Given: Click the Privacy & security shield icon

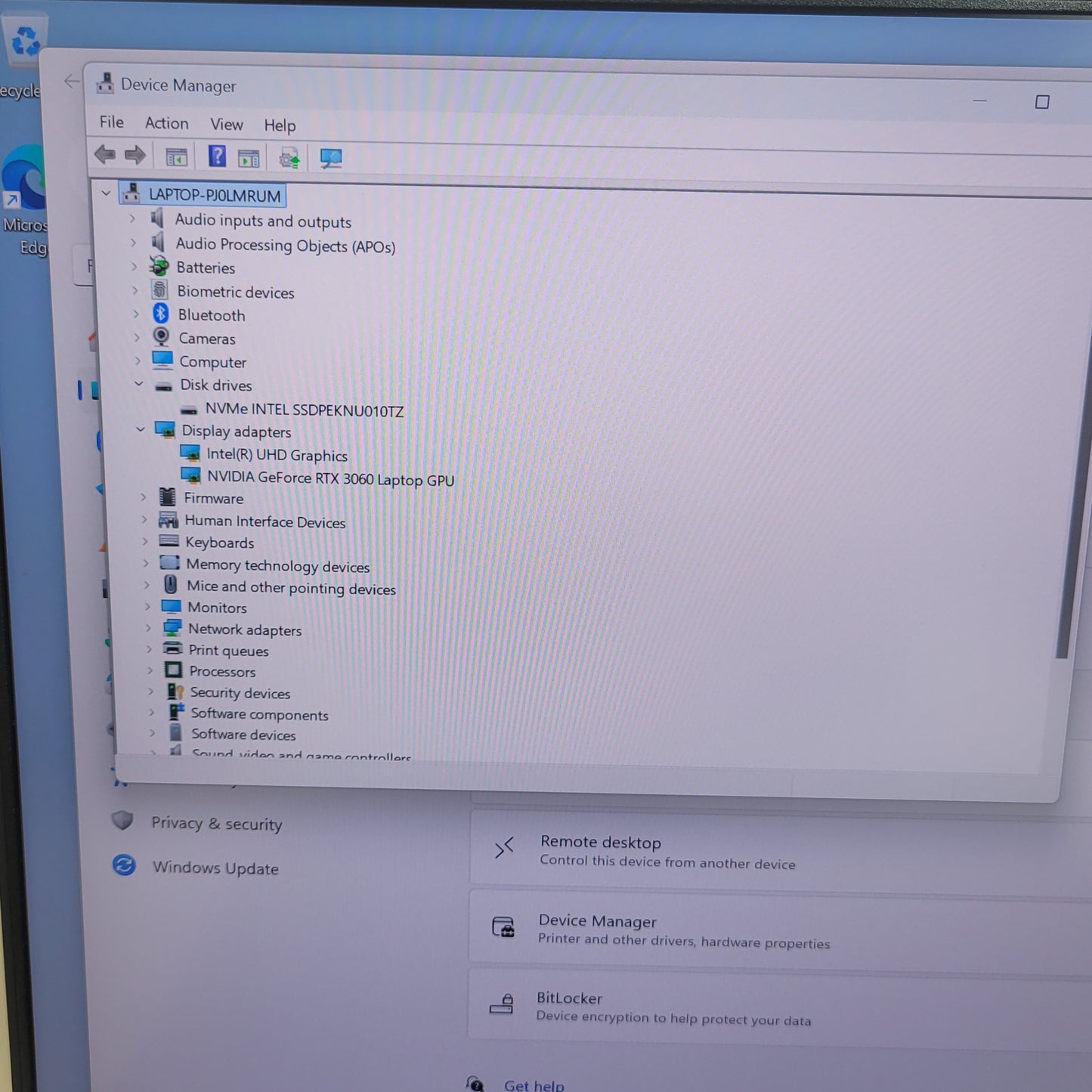Looking at the screenshot, I should click(x=122, y=821).
